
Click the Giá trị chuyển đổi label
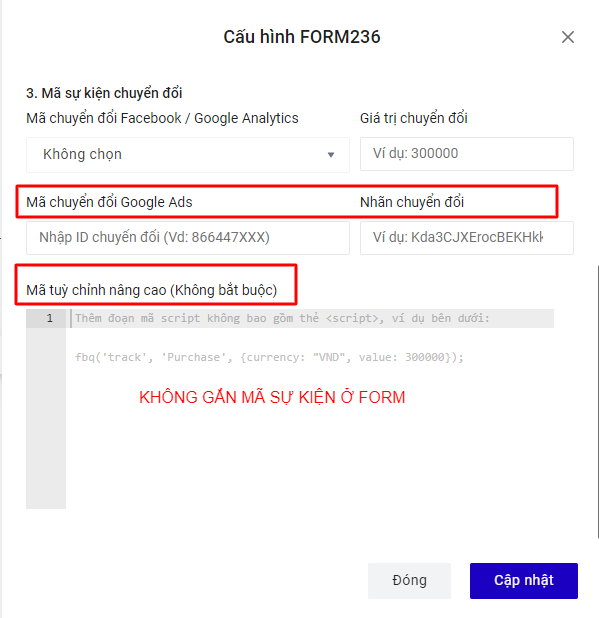414,118
